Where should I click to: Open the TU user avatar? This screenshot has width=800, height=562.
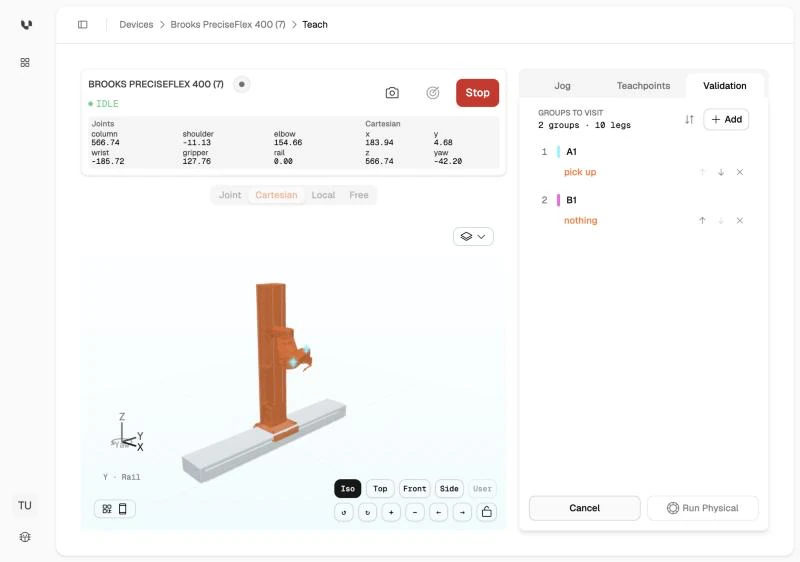click(x=25, y=505)
